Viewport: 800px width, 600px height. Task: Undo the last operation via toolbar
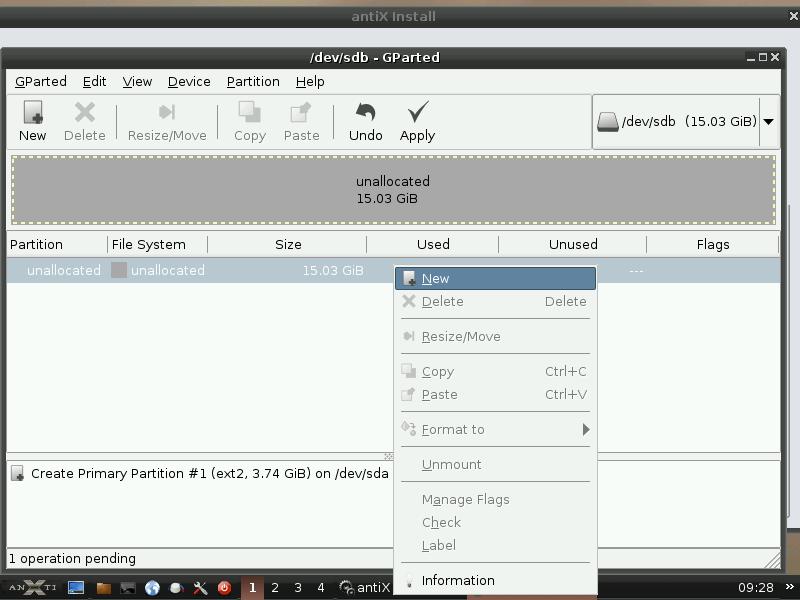pyautogui.click(x=366, y=121)
